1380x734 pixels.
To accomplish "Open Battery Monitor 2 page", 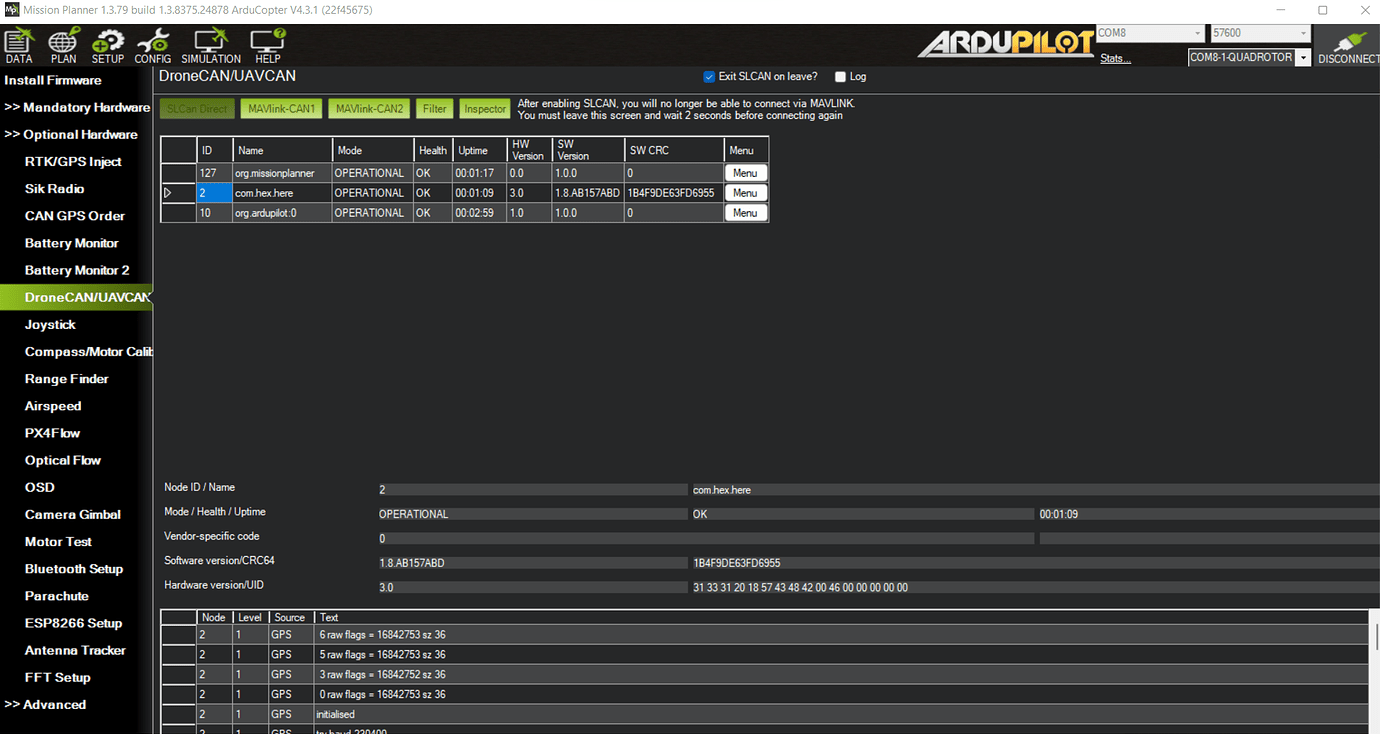I will tap(77, 270).
